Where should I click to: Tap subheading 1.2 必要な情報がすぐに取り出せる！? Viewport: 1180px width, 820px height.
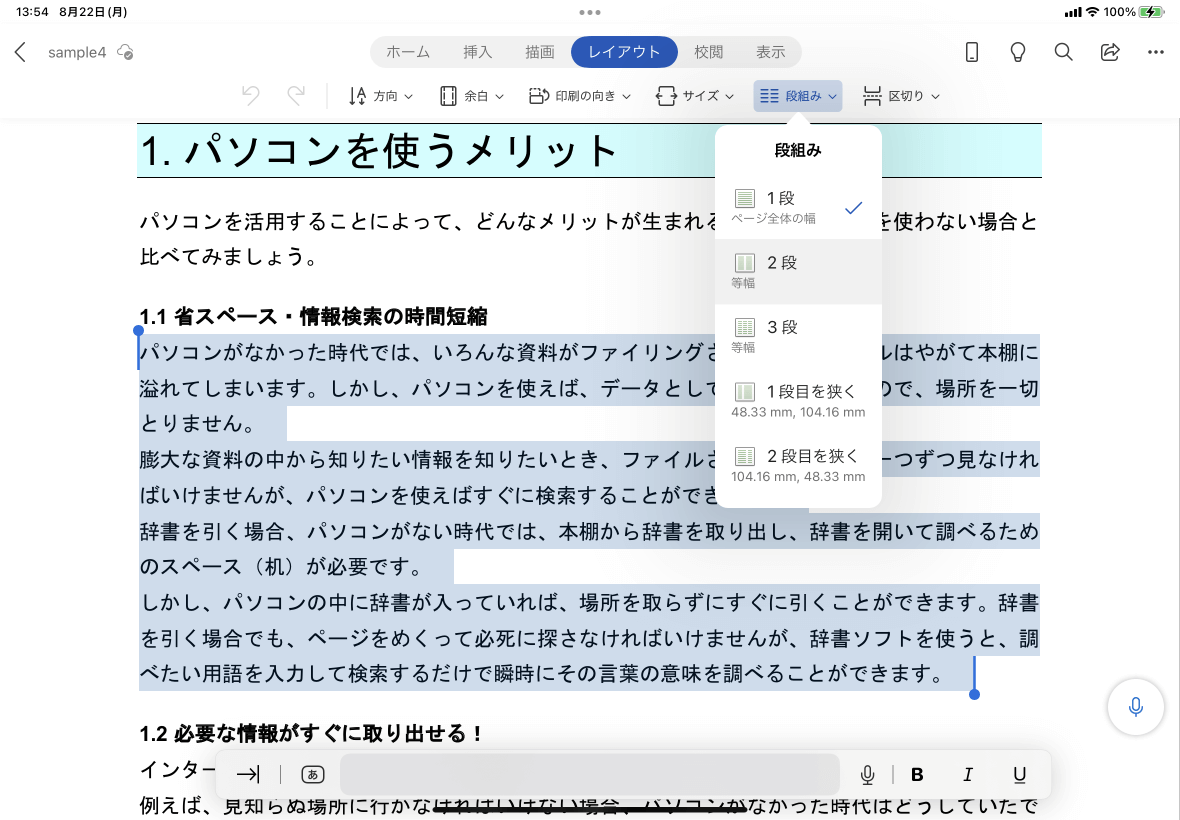(312, 733)
